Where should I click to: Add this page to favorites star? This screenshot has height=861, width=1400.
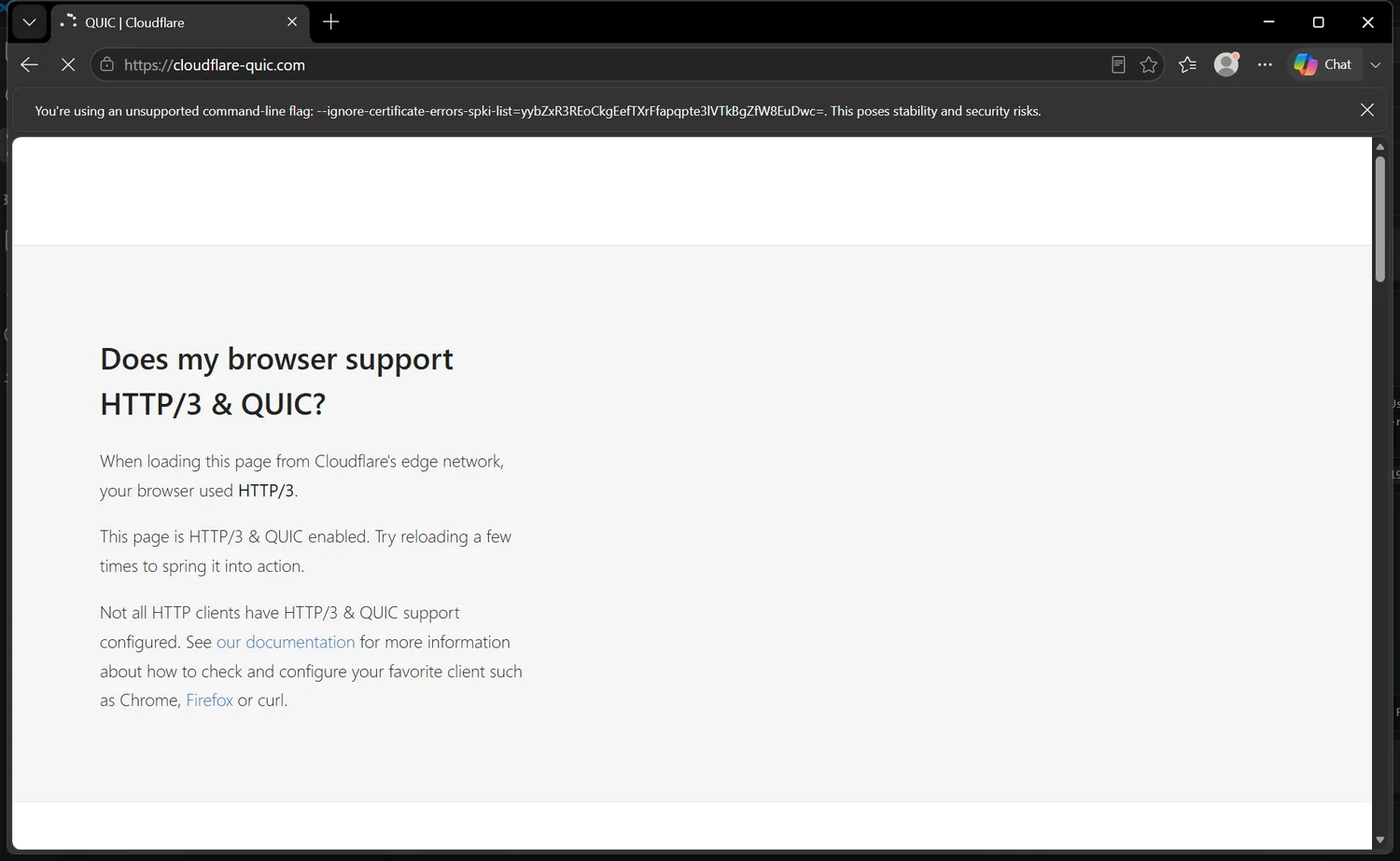pyautogui.click(x=1149, y=64)
